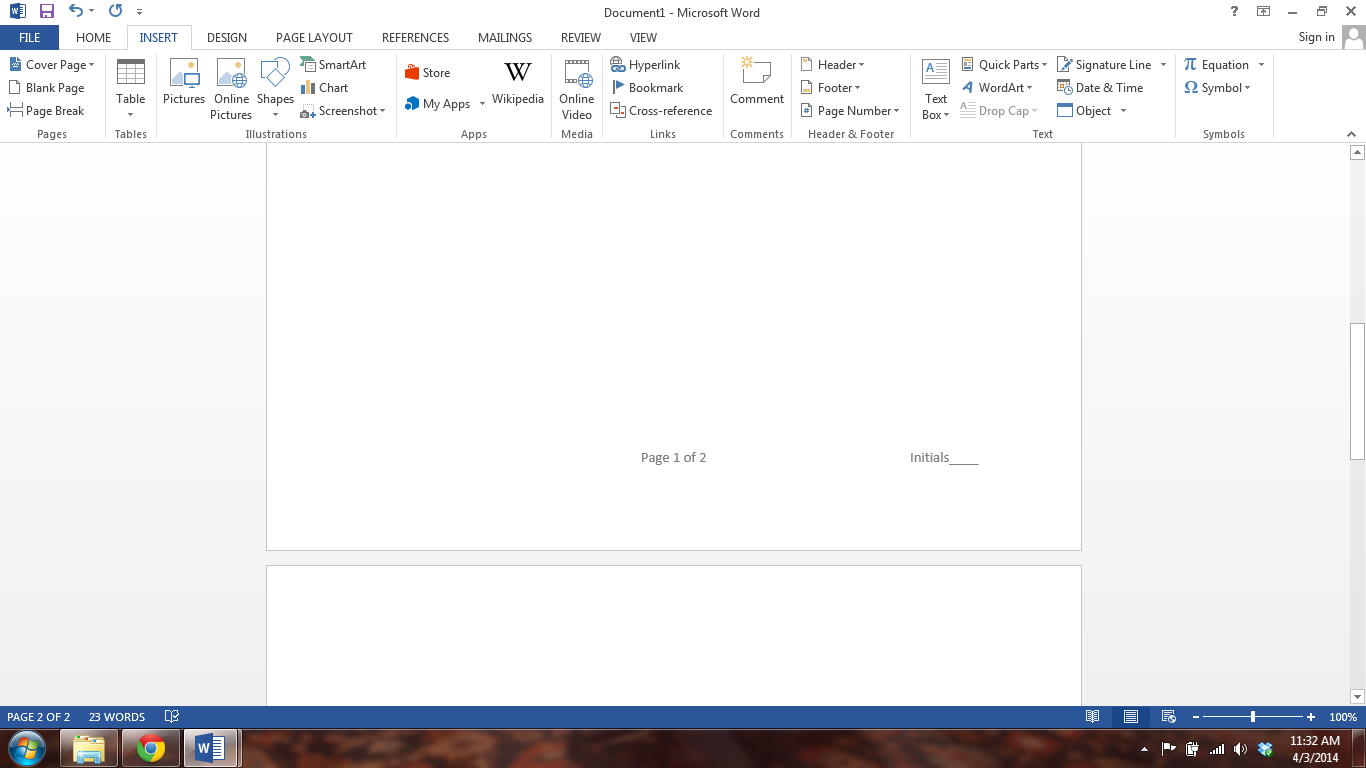Open the 23 WORDS word count
Viewport: 1366px width, 768px height.
click(x=117, y=717)
